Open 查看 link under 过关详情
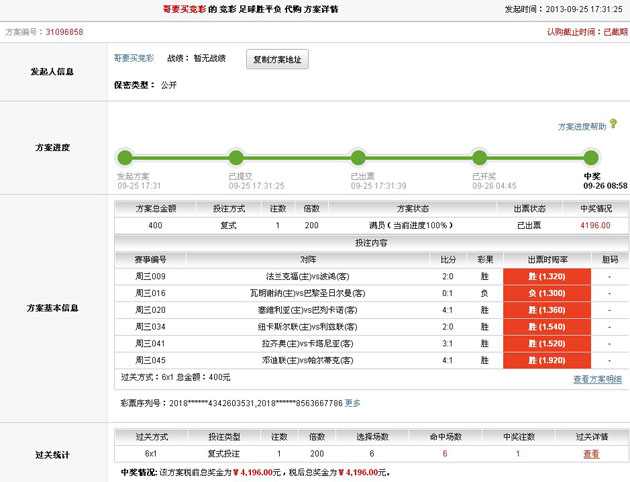Viewport: 630px width, 482px height. point(591,454)
